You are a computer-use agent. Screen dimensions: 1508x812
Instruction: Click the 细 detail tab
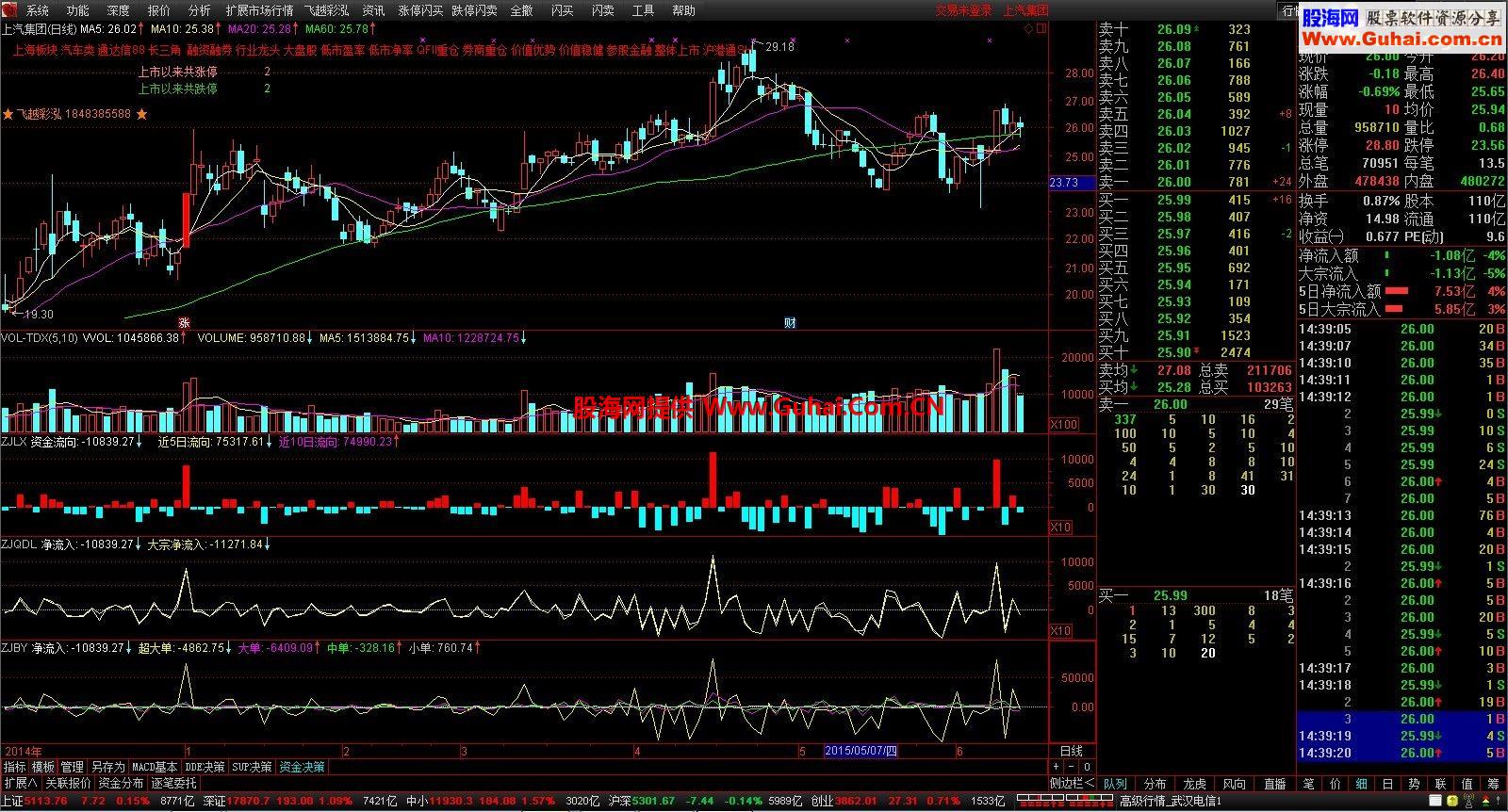1362,784
